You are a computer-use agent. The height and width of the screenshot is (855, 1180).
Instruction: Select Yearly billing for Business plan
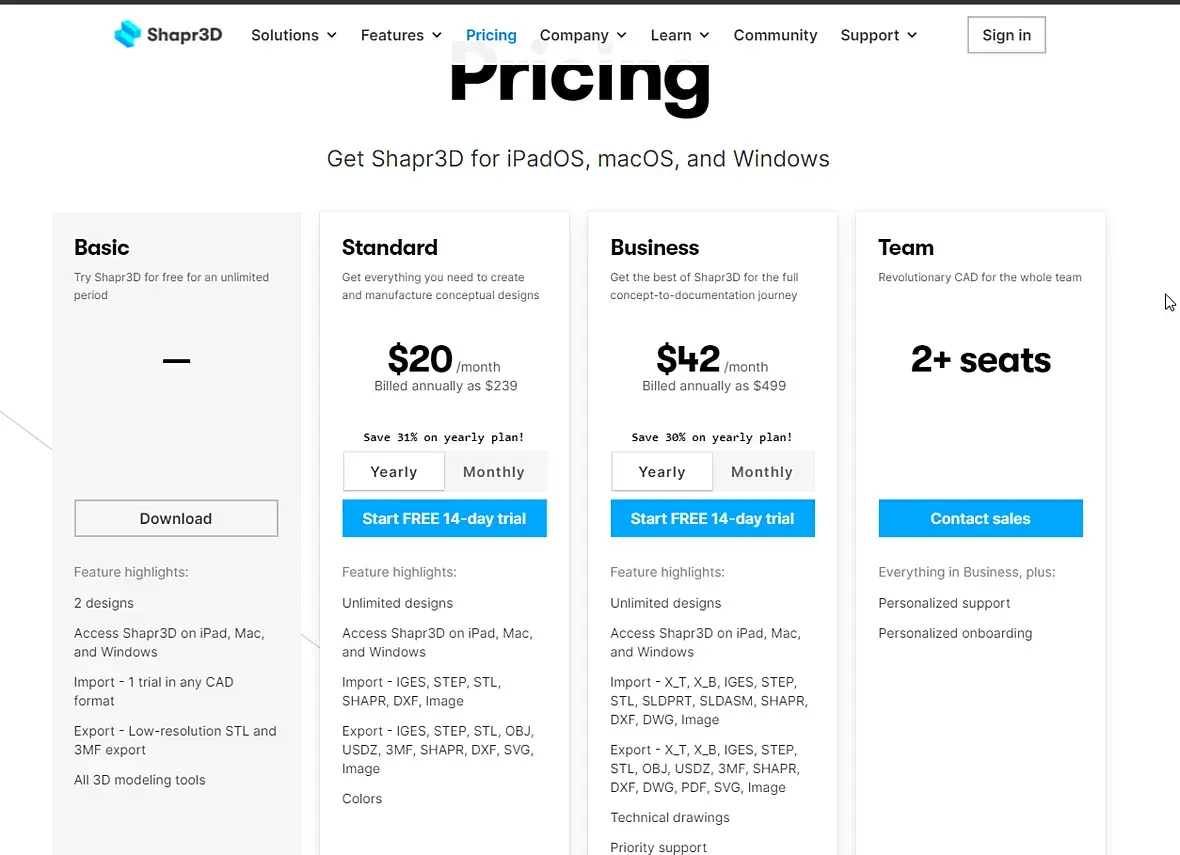(x=662, y=472)
